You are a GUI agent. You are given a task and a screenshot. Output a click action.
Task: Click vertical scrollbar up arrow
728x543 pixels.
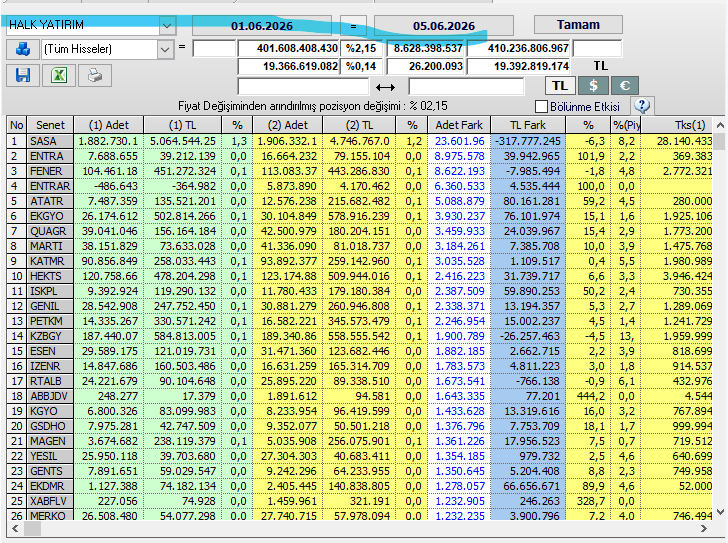[x=720, y=125]
